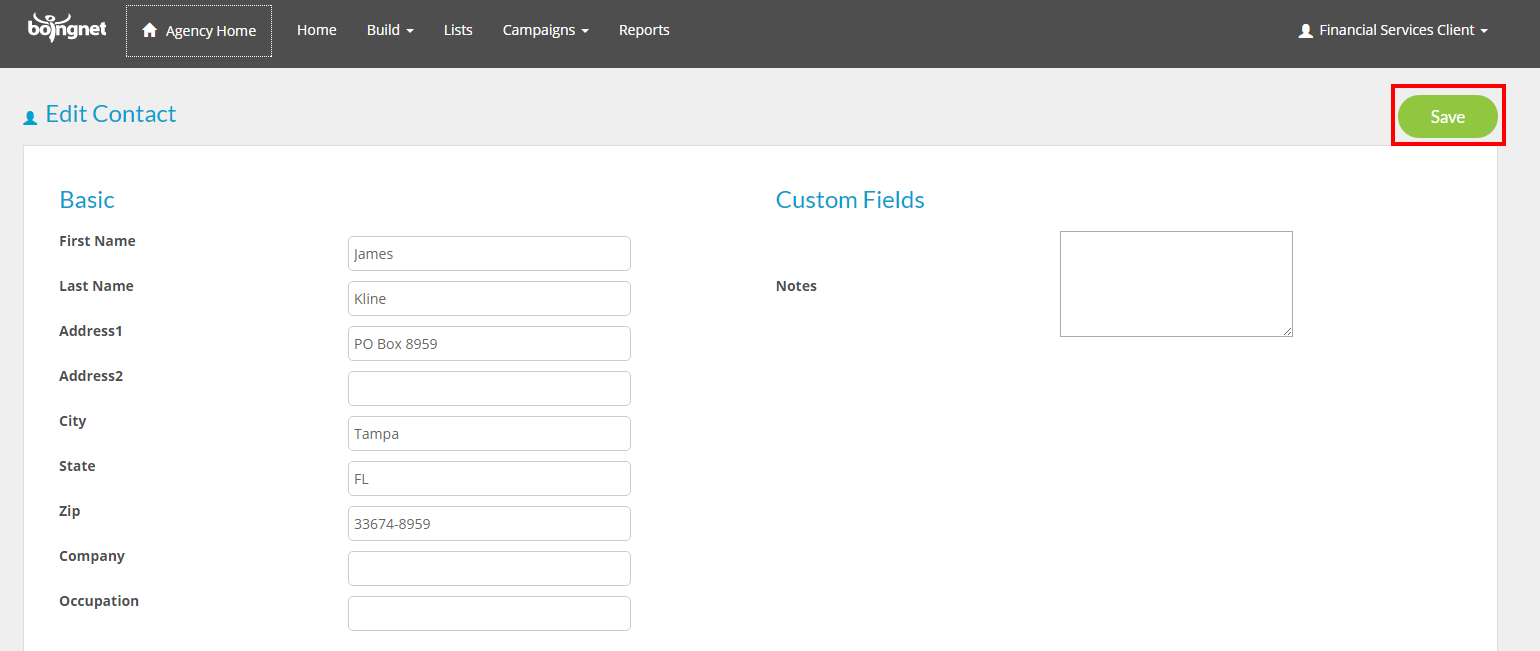Click the boingnet logo
Image resolution: width=1540 pixels, height=651 pixels.
67,28
